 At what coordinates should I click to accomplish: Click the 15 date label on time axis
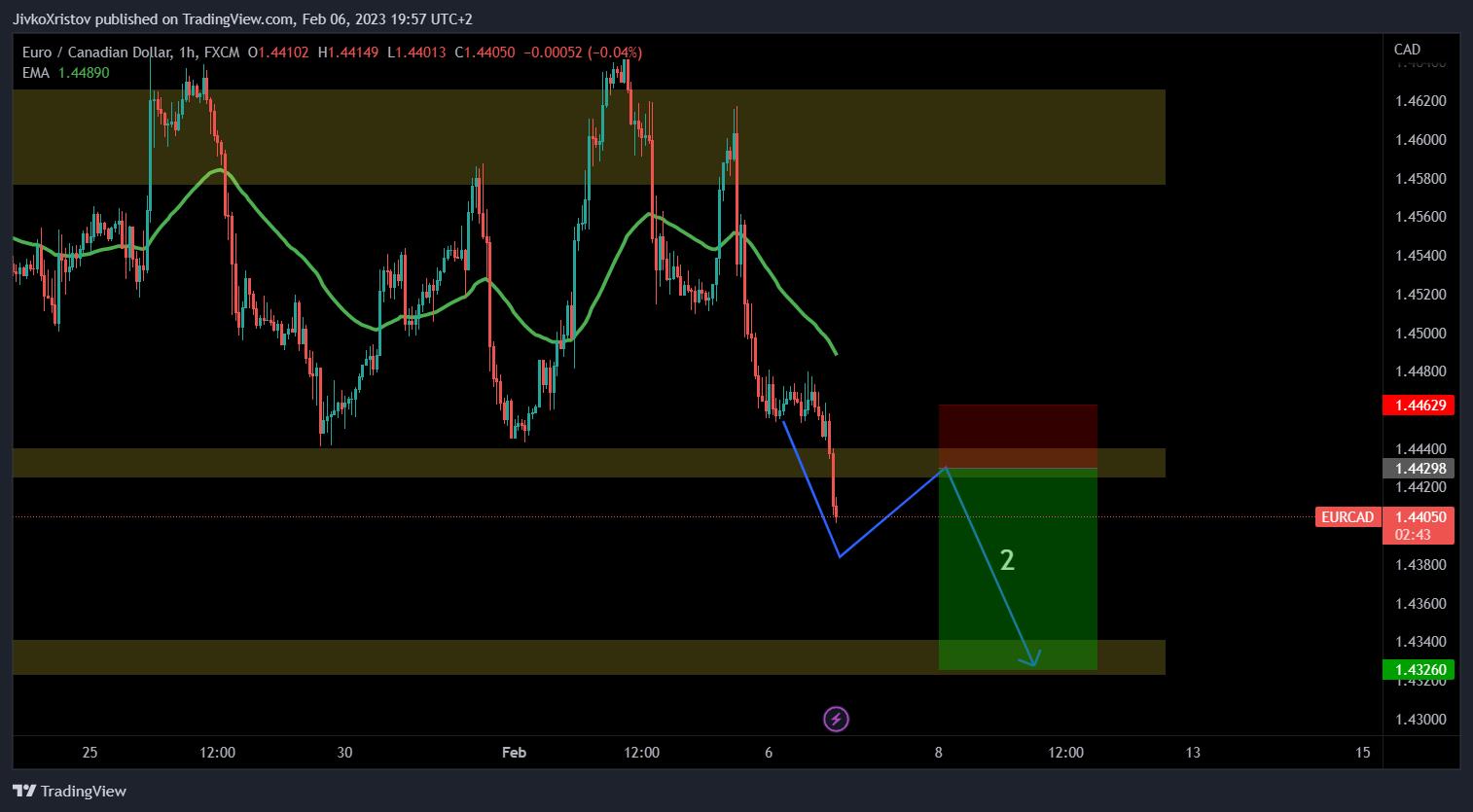click(x=1362, y=753)
